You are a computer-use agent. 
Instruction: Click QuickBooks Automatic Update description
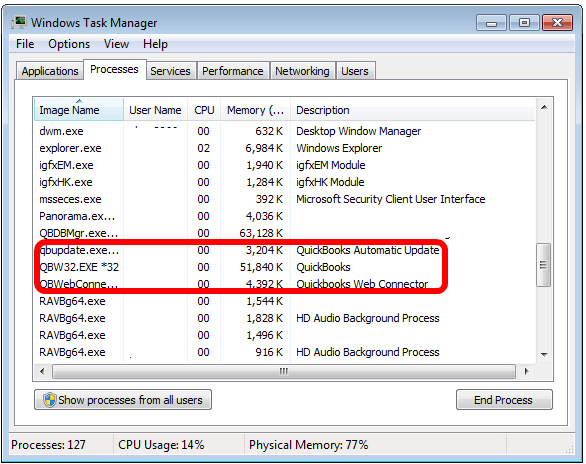368,250
